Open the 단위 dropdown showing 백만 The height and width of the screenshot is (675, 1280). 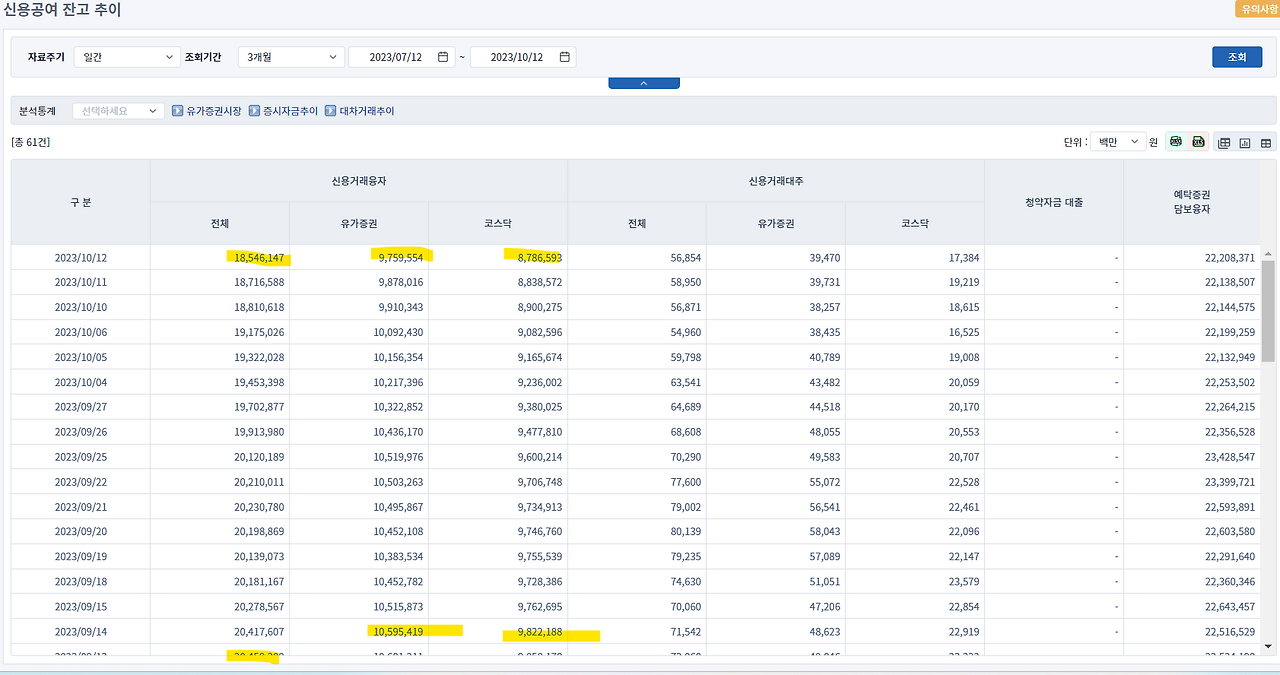(1116, 141)
